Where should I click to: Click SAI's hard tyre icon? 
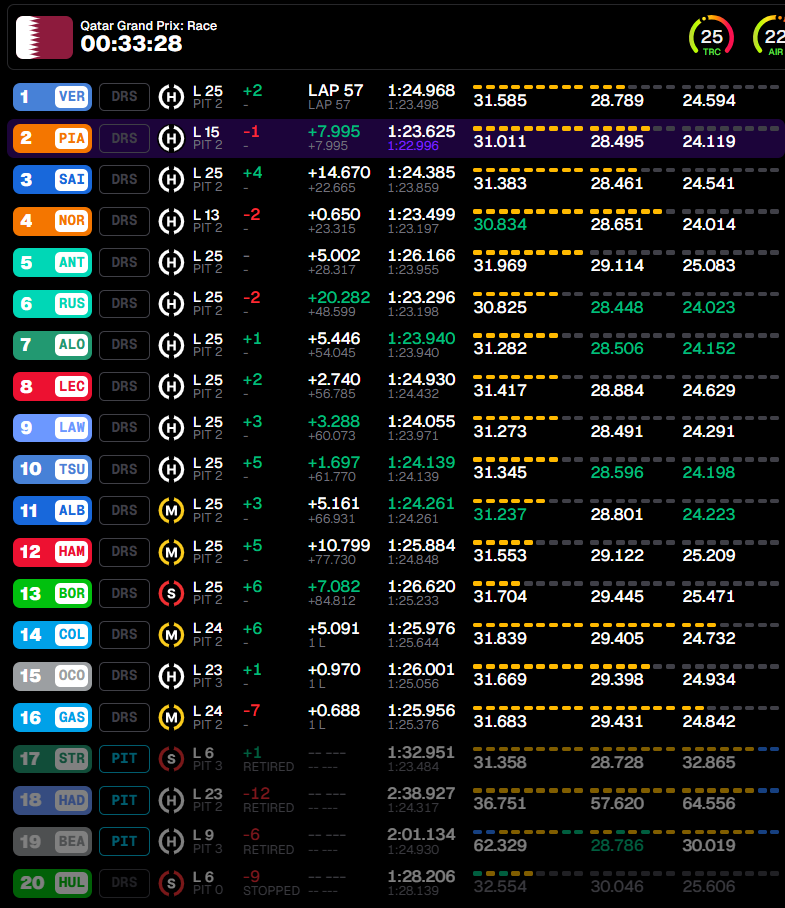click(171, 180)
